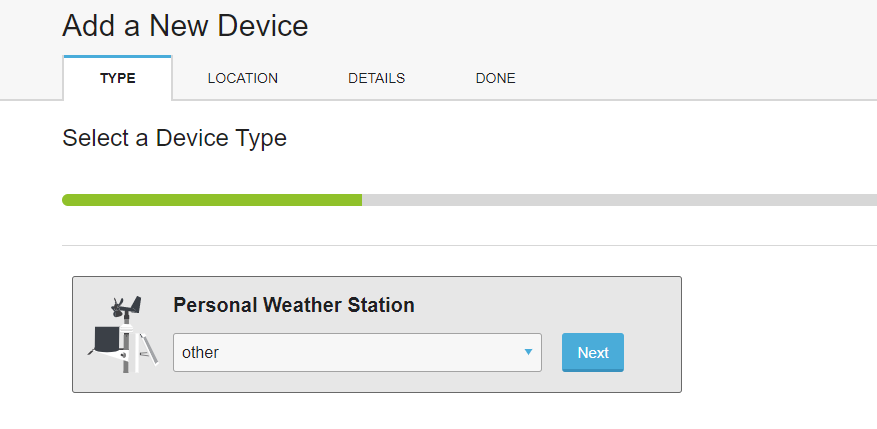Click the blue highlight above the TYPE tab

pyautogui.click(x=117, y=56)
